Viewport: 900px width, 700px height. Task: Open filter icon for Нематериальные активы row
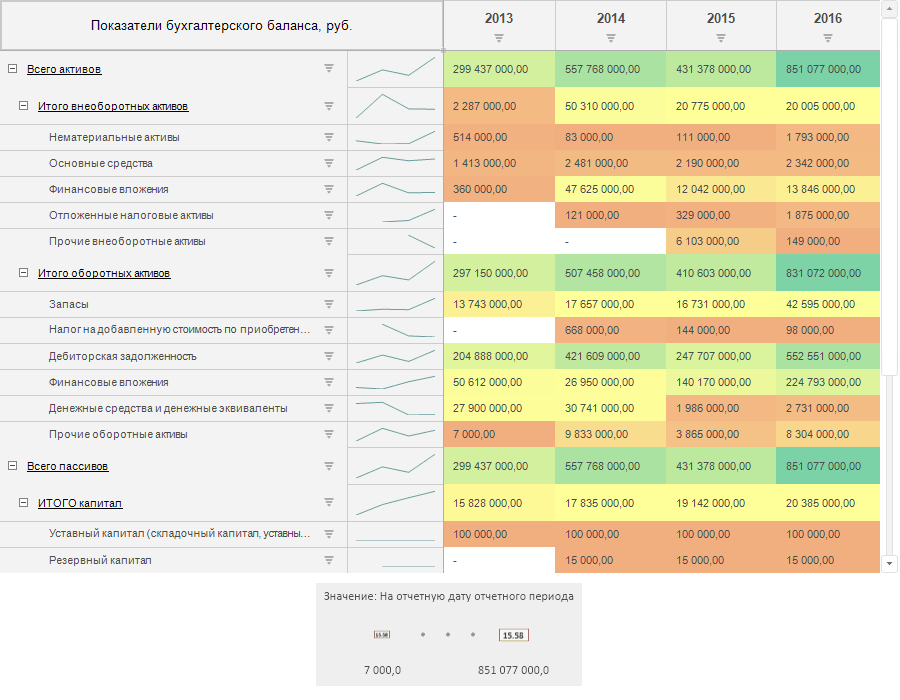[328, 137]
